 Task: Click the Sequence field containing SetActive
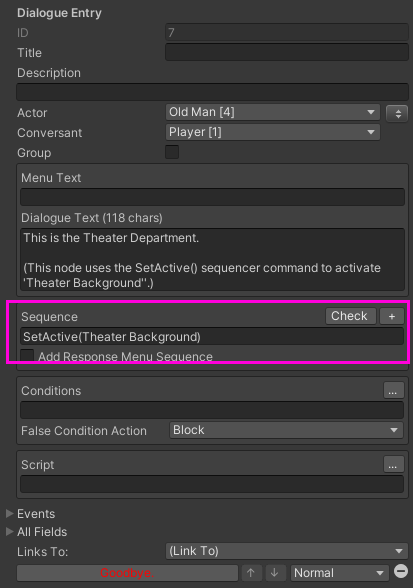click(x=212, y=336)
